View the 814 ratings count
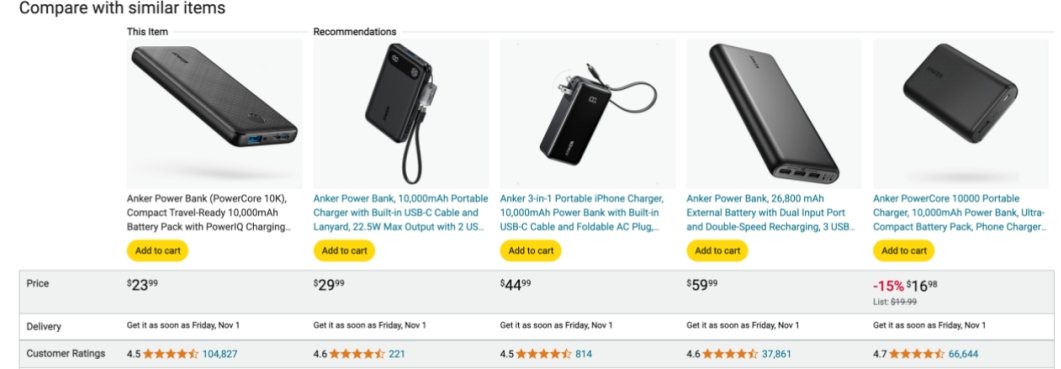This screenshot has width=1061, height=369. point(584,353)
